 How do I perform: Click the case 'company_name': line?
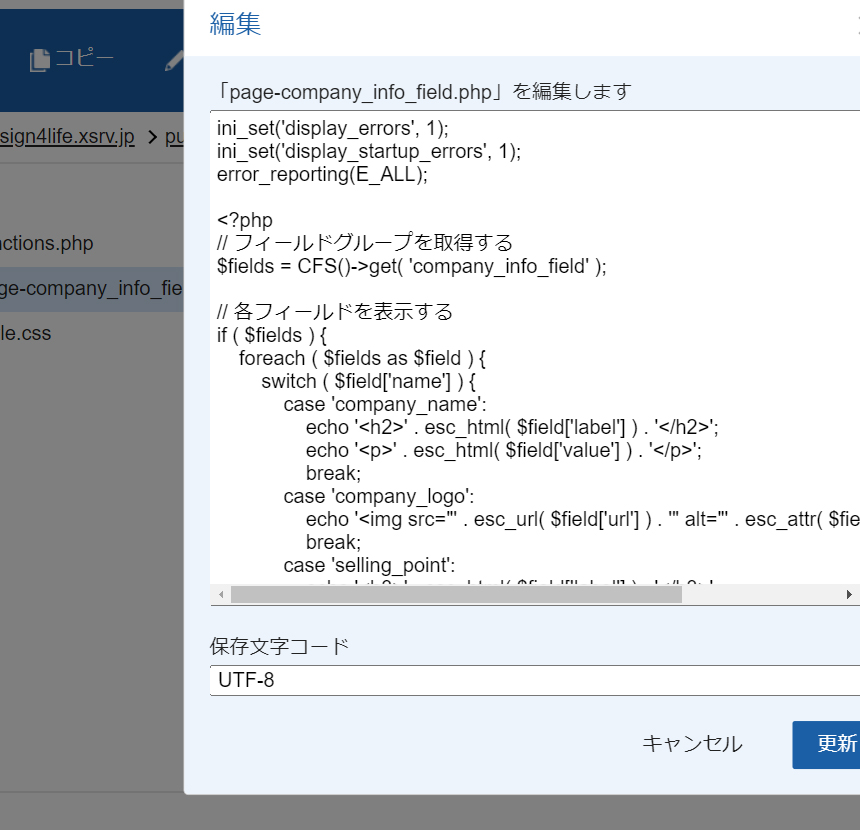tap(385, 404)
